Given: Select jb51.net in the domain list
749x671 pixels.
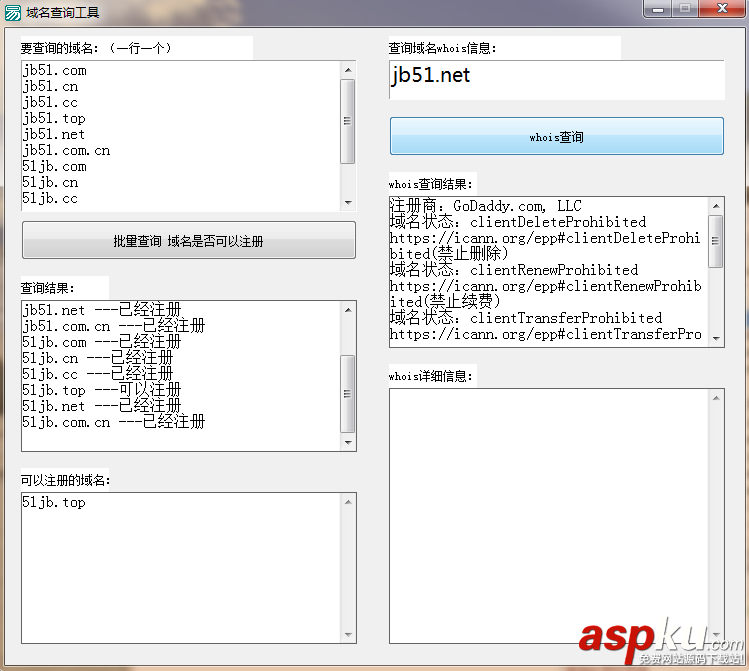Looking at the screenshot, I should pyautogui.click(x=54, y=135).
